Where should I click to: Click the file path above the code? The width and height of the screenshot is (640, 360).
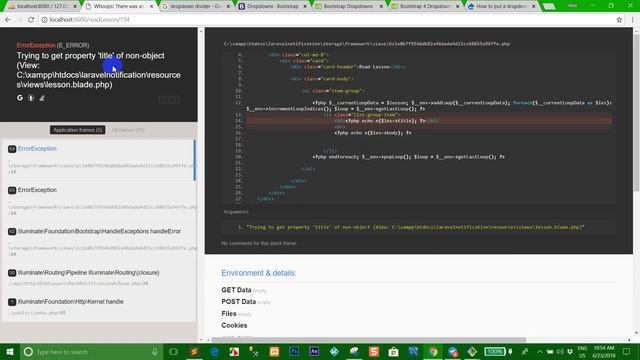367,44
